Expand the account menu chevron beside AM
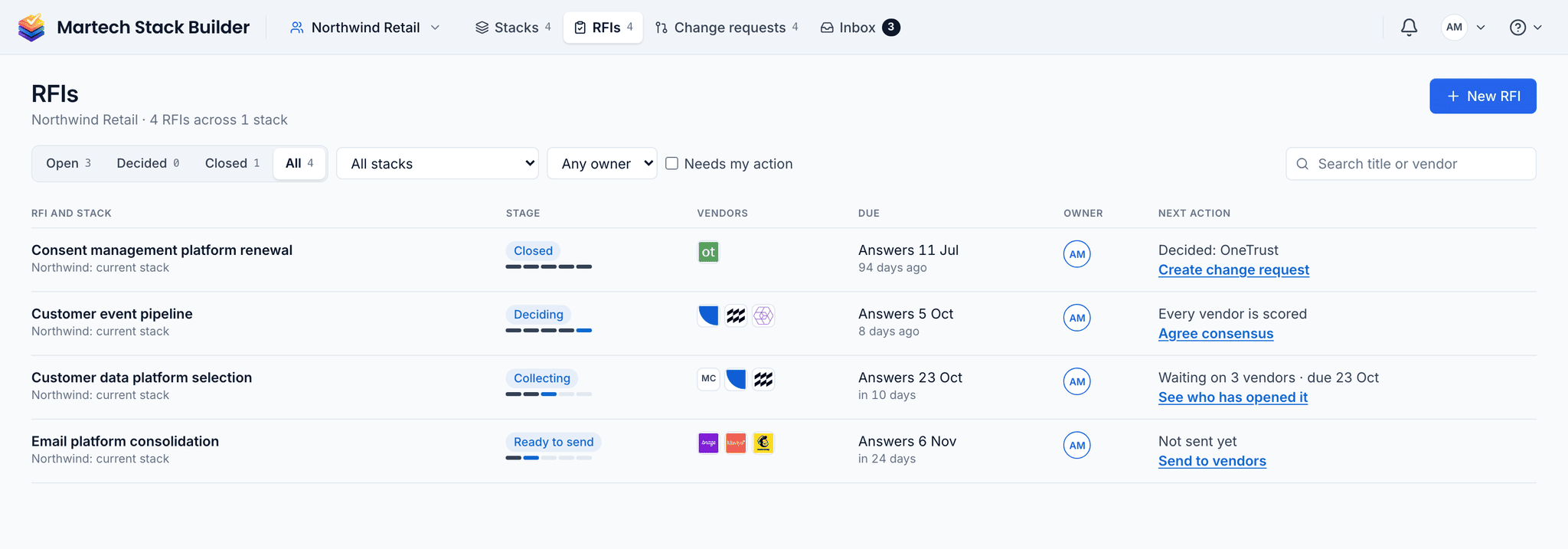This screenshot has width=1568, height=549. 1481,28
